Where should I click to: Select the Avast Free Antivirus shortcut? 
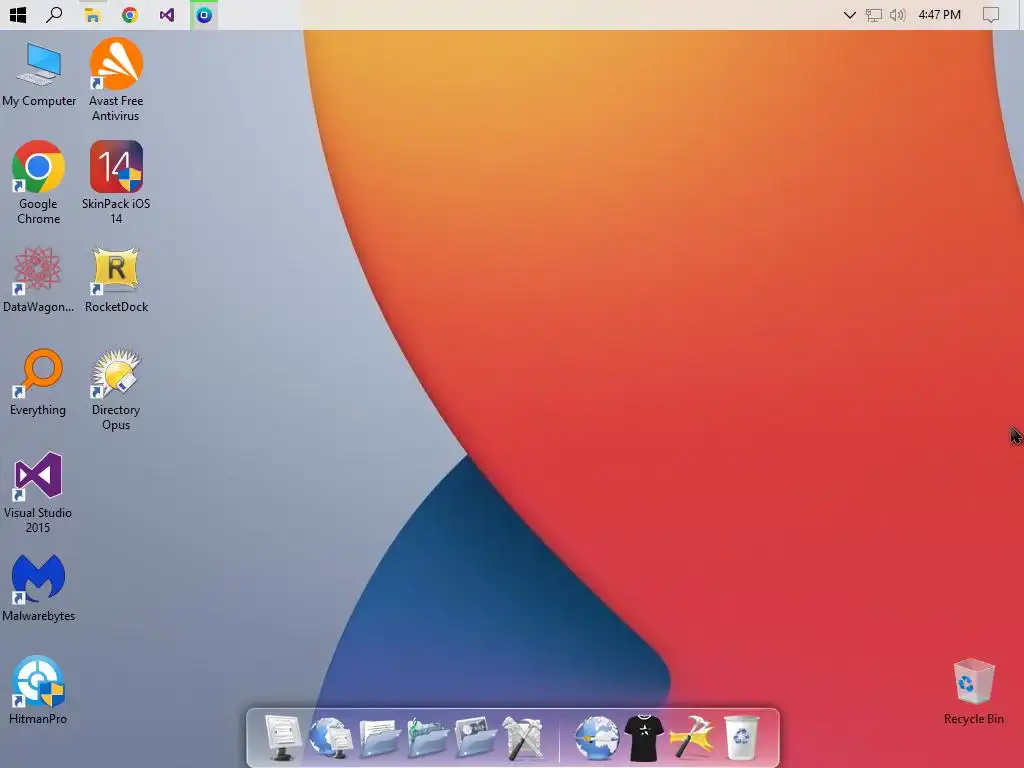(x=116, y=80)
